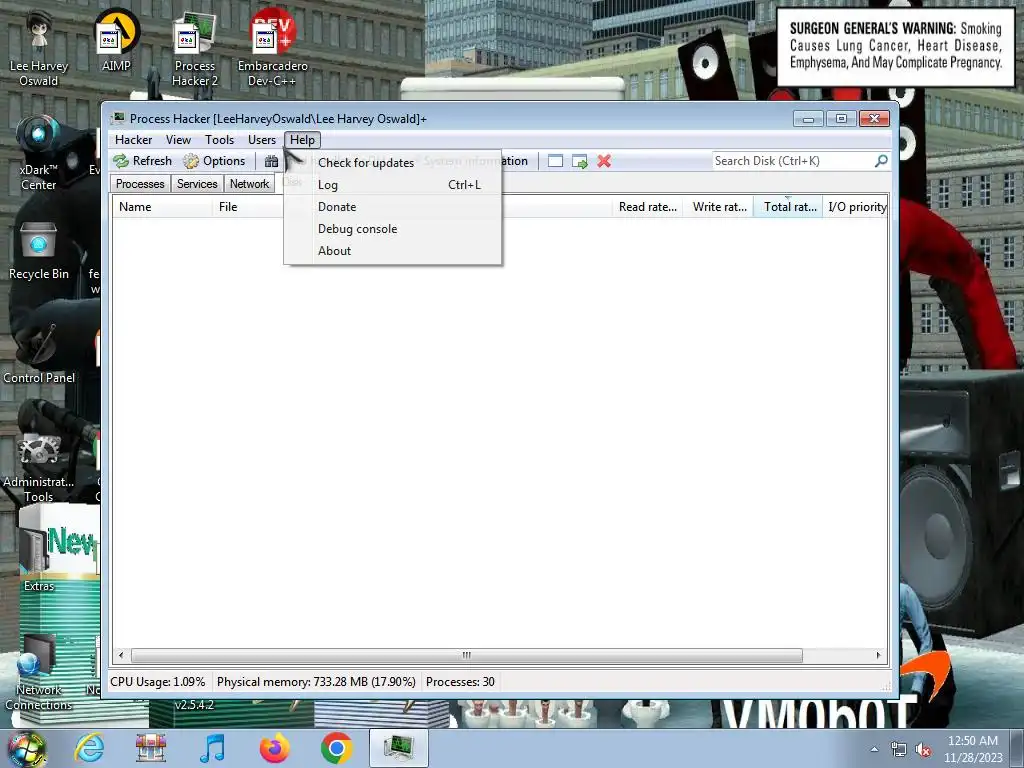The height and width of the screenshot is (768, 1024).
Task: Launch Internet Explorer from the taskbar
Action: 89,748
